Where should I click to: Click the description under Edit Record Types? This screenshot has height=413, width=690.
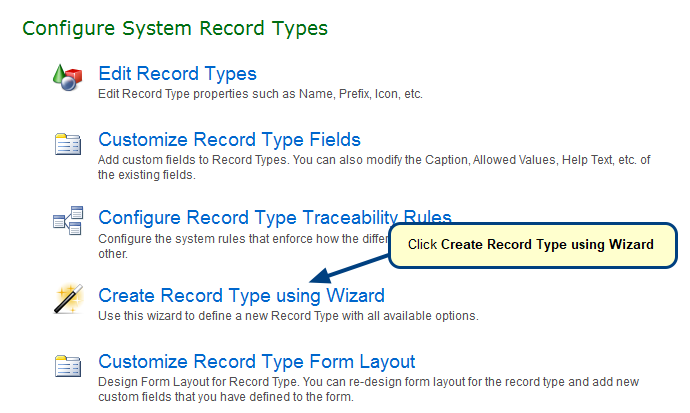pos(260,94)
